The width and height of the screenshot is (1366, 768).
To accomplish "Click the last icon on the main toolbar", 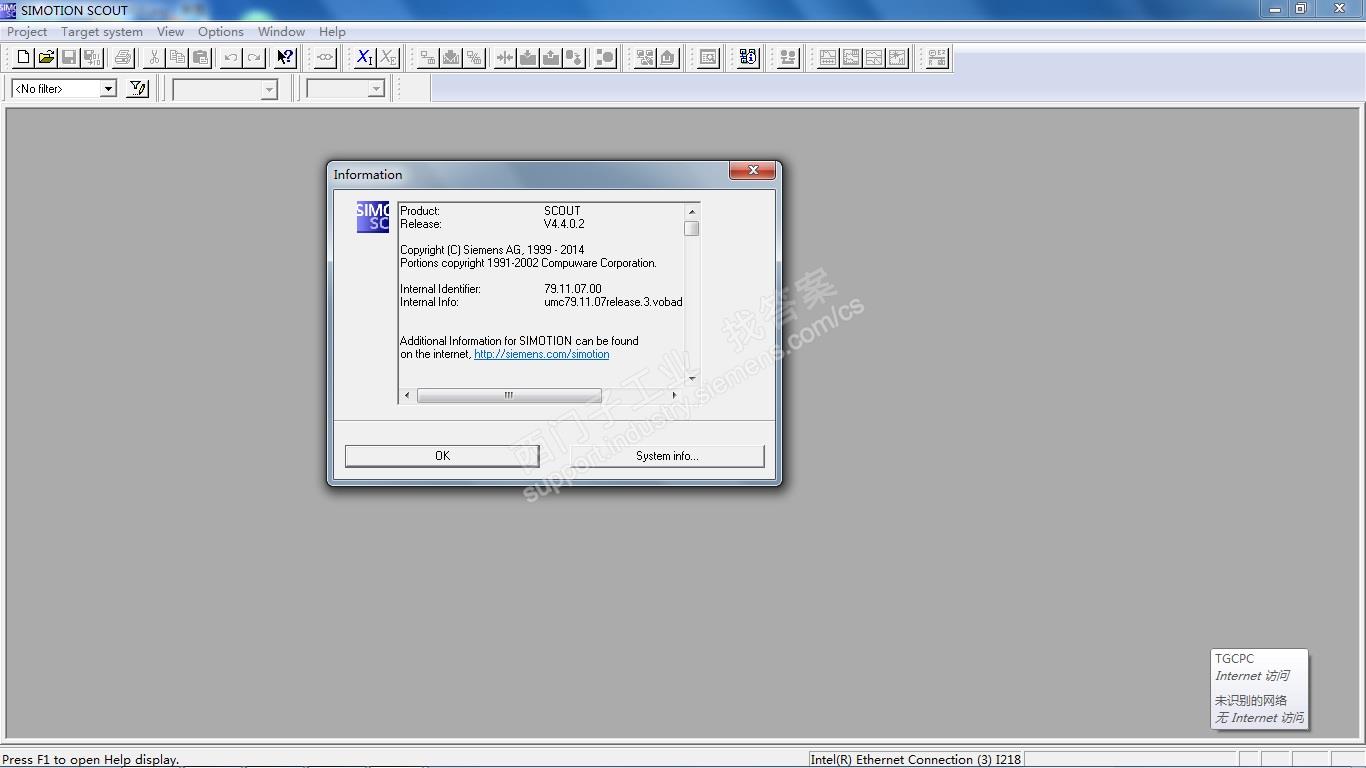I will click(x=937, y=58).
